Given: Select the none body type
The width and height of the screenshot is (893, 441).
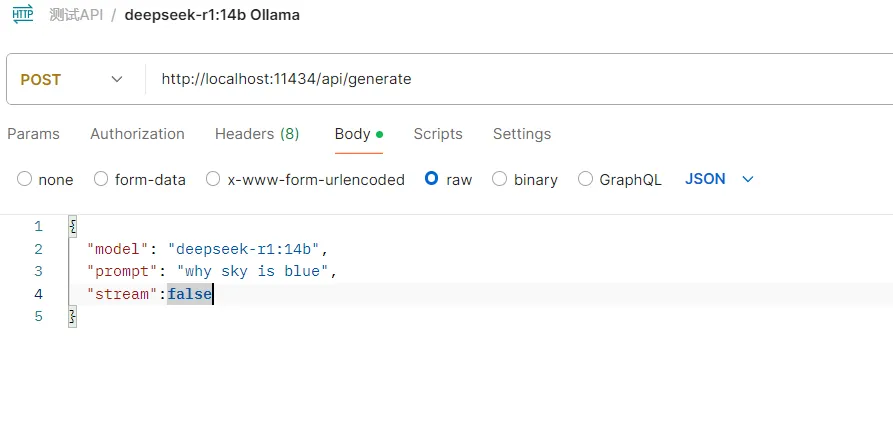Looking at the screenshot, I should pos(25,180).
